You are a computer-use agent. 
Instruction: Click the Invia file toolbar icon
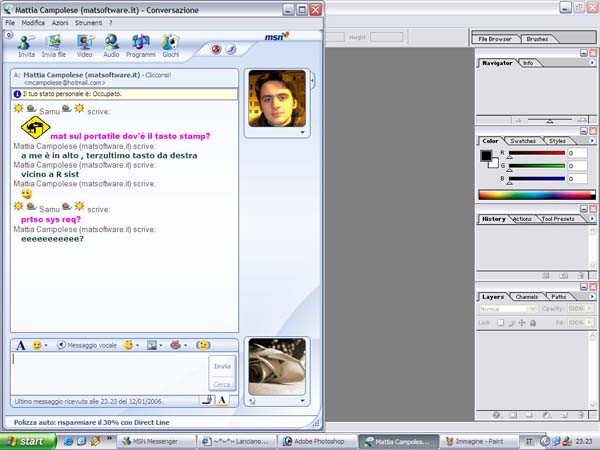point(54,45)
